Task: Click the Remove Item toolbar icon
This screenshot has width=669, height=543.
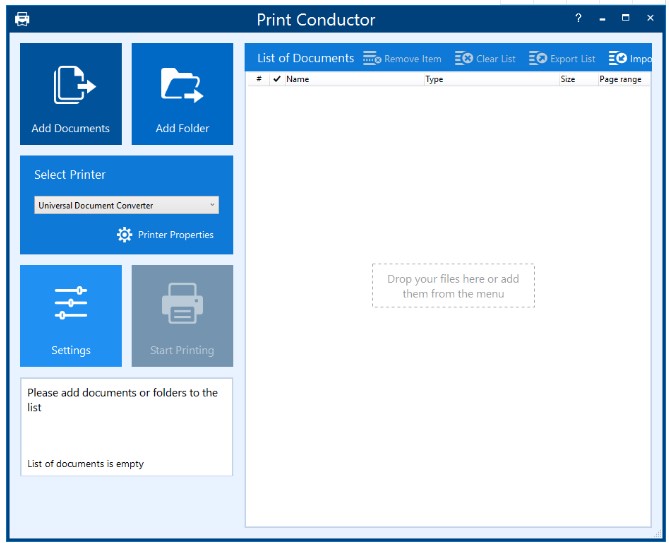Action: point(372,59)
